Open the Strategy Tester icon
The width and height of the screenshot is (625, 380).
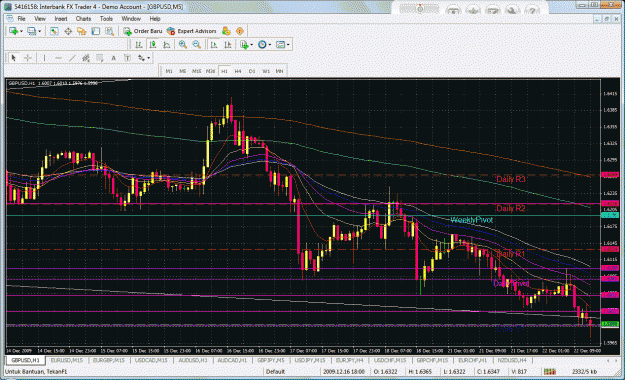[109, 31]
